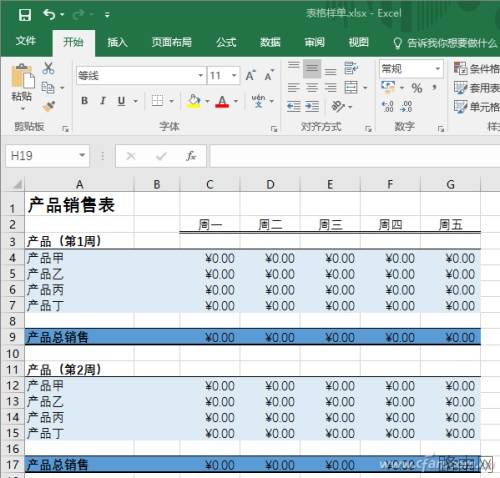Image resolution: width=500 pixels, height=478 pixels.
Task: Open Conditional Formatting 条件格式
Action: pyautogui.click(x=477, y=69)
